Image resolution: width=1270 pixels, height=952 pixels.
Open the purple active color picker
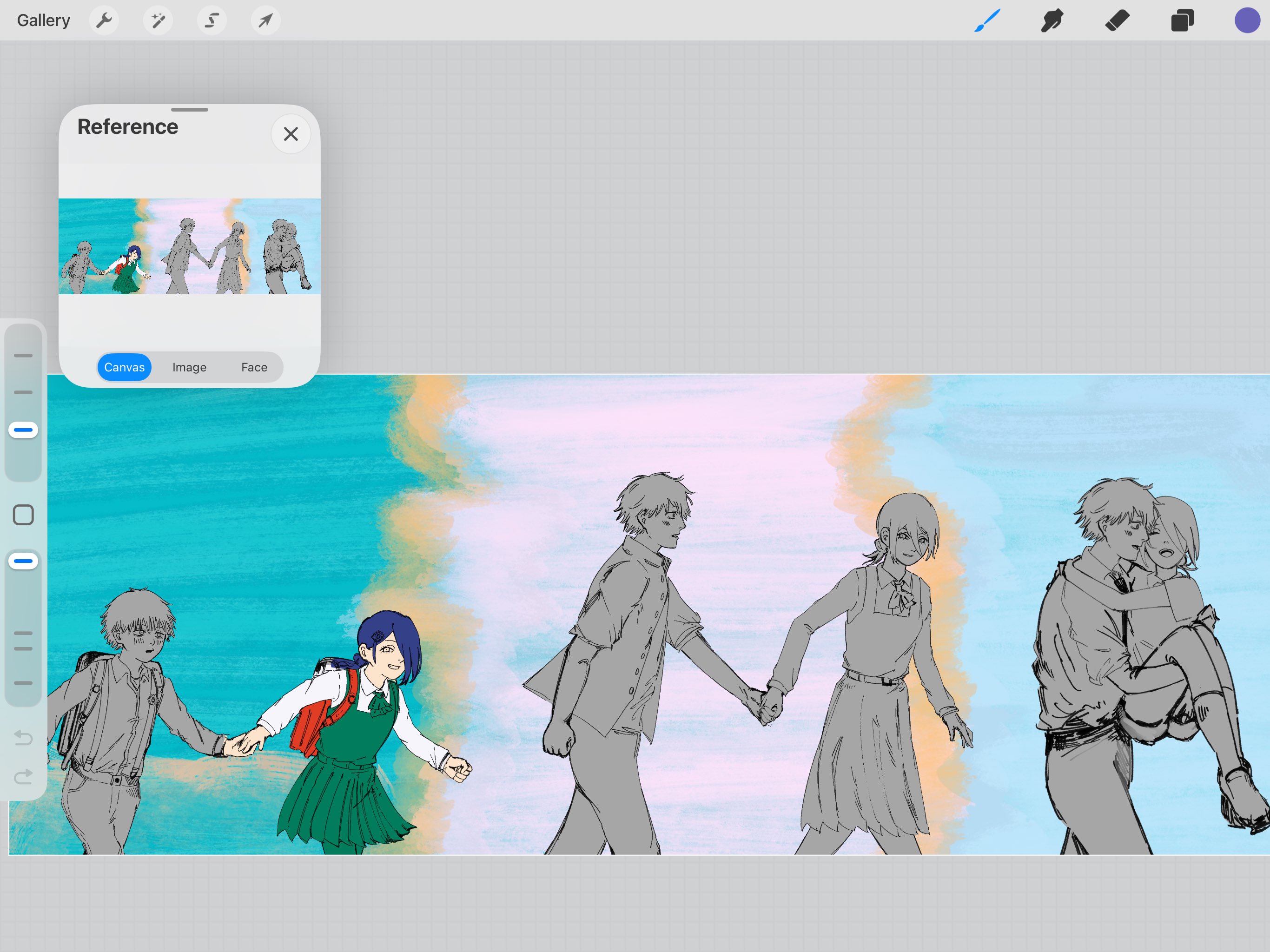[1246, 20]
